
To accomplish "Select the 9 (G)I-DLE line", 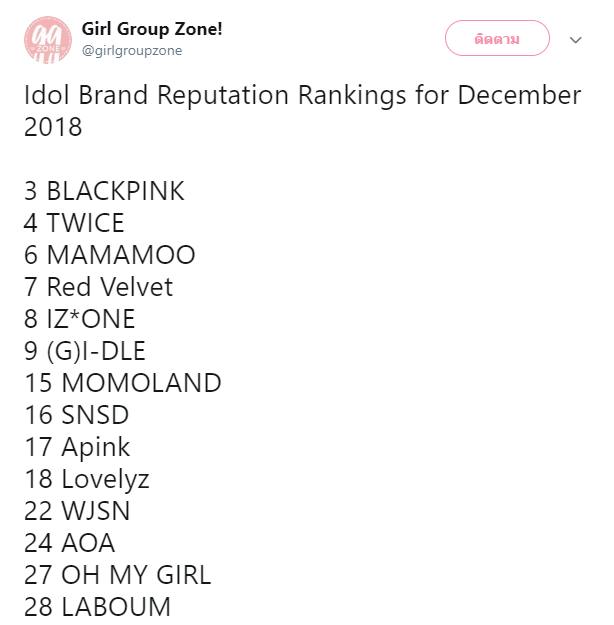I will 85,351.
